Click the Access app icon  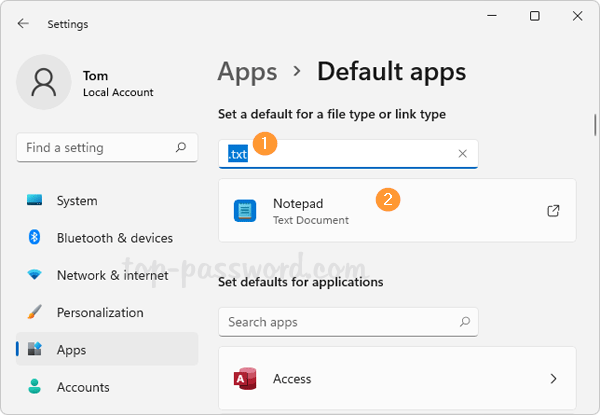(x=245, y=379)
